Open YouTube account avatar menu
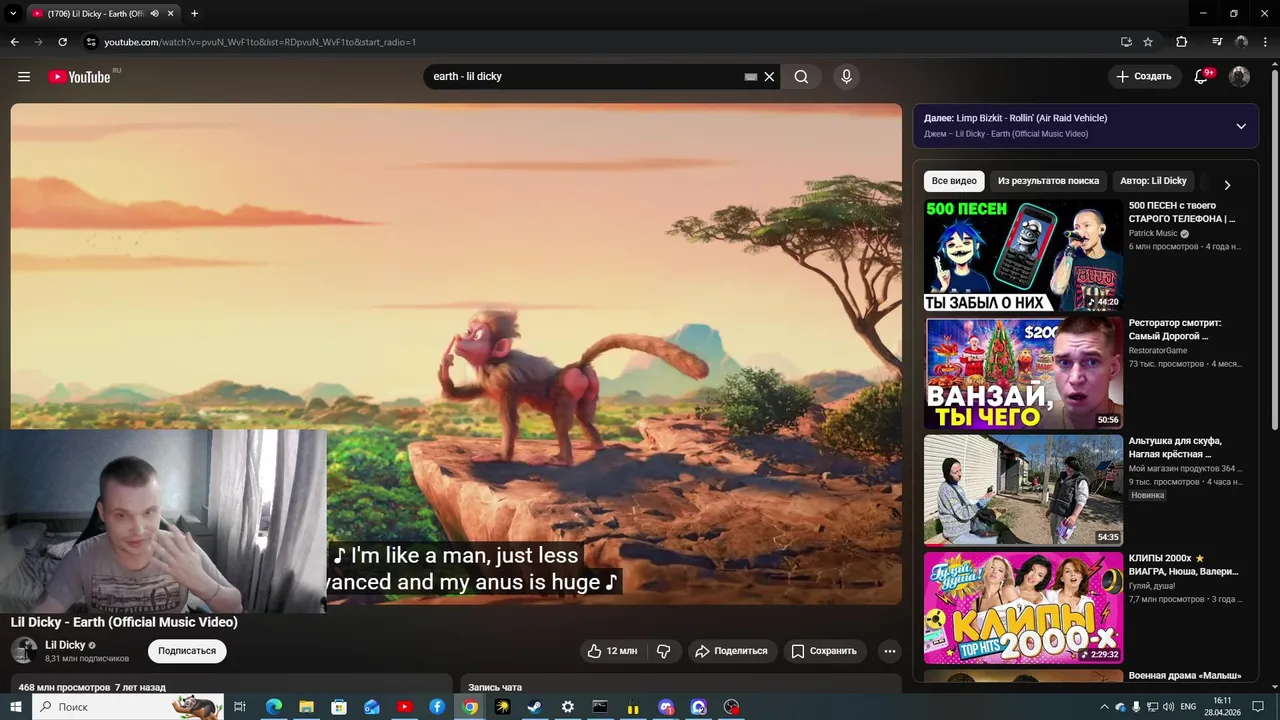 (x=1239, y=77)
